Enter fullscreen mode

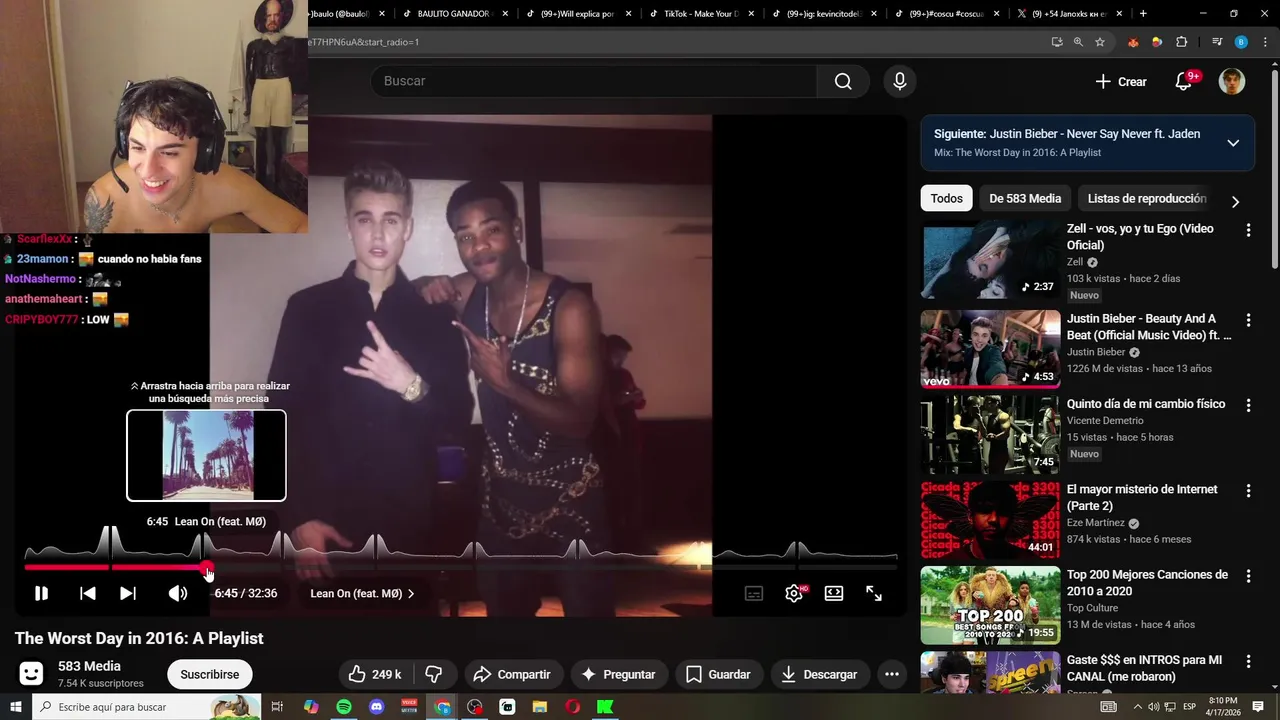coord(874,593)
